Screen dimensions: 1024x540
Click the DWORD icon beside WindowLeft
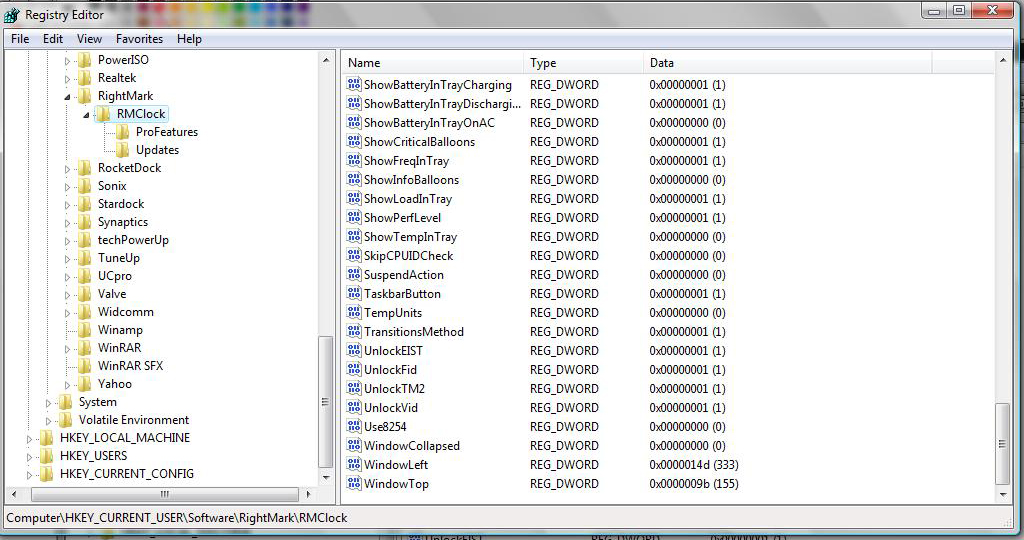tap(354, 464)
